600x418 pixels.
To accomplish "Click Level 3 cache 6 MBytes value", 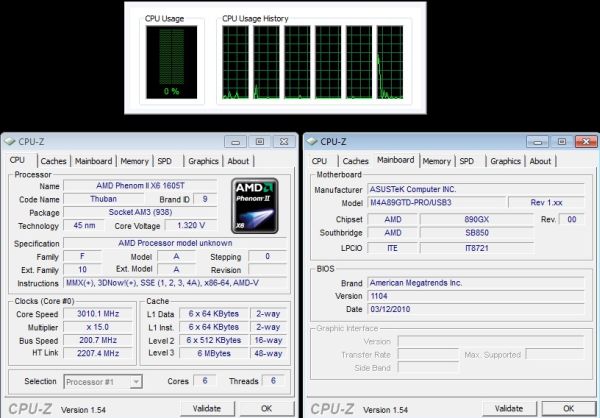I will tap(214, 353).
